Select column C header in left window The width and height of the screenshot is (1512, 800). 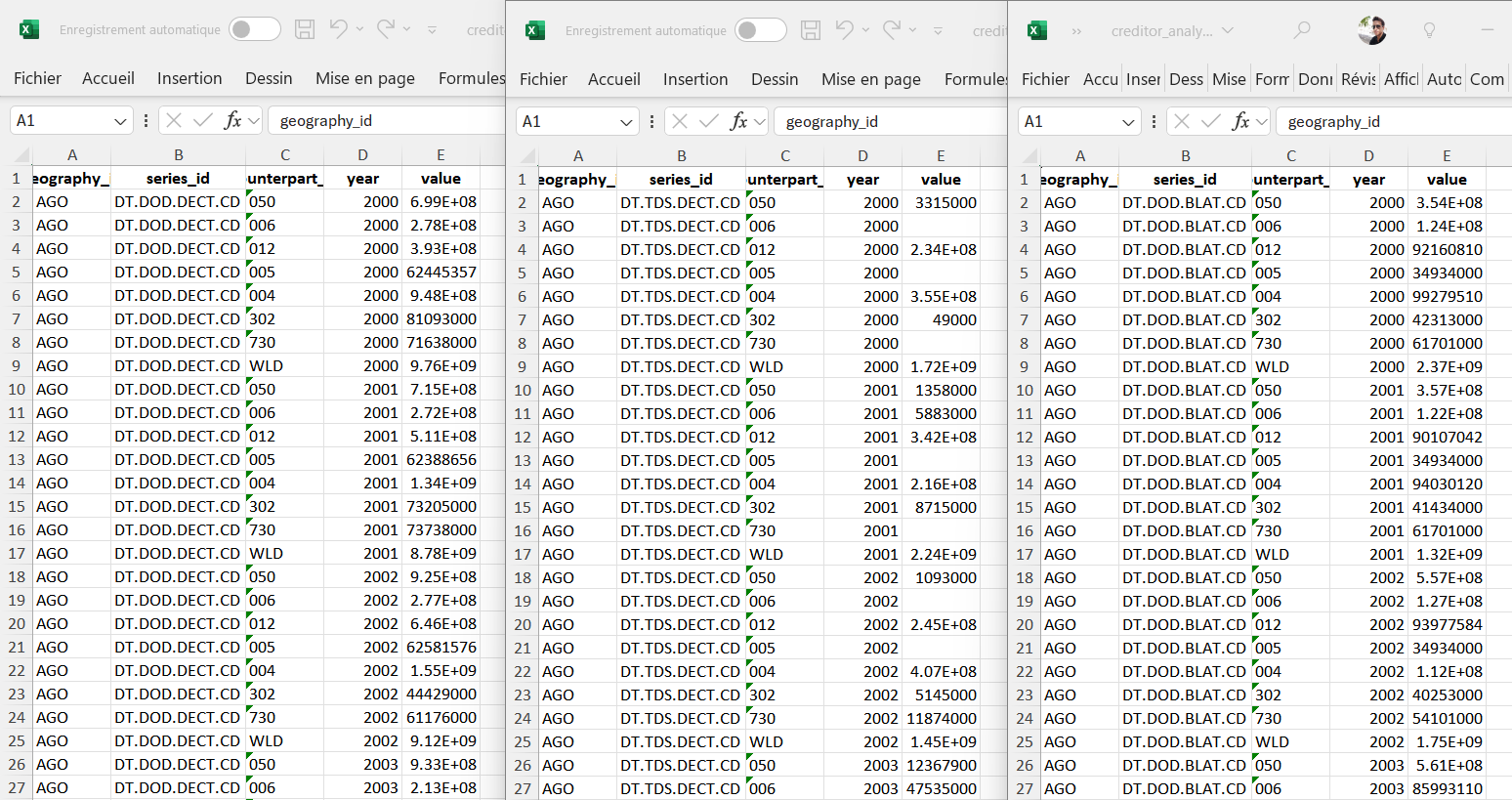point(285,154)
